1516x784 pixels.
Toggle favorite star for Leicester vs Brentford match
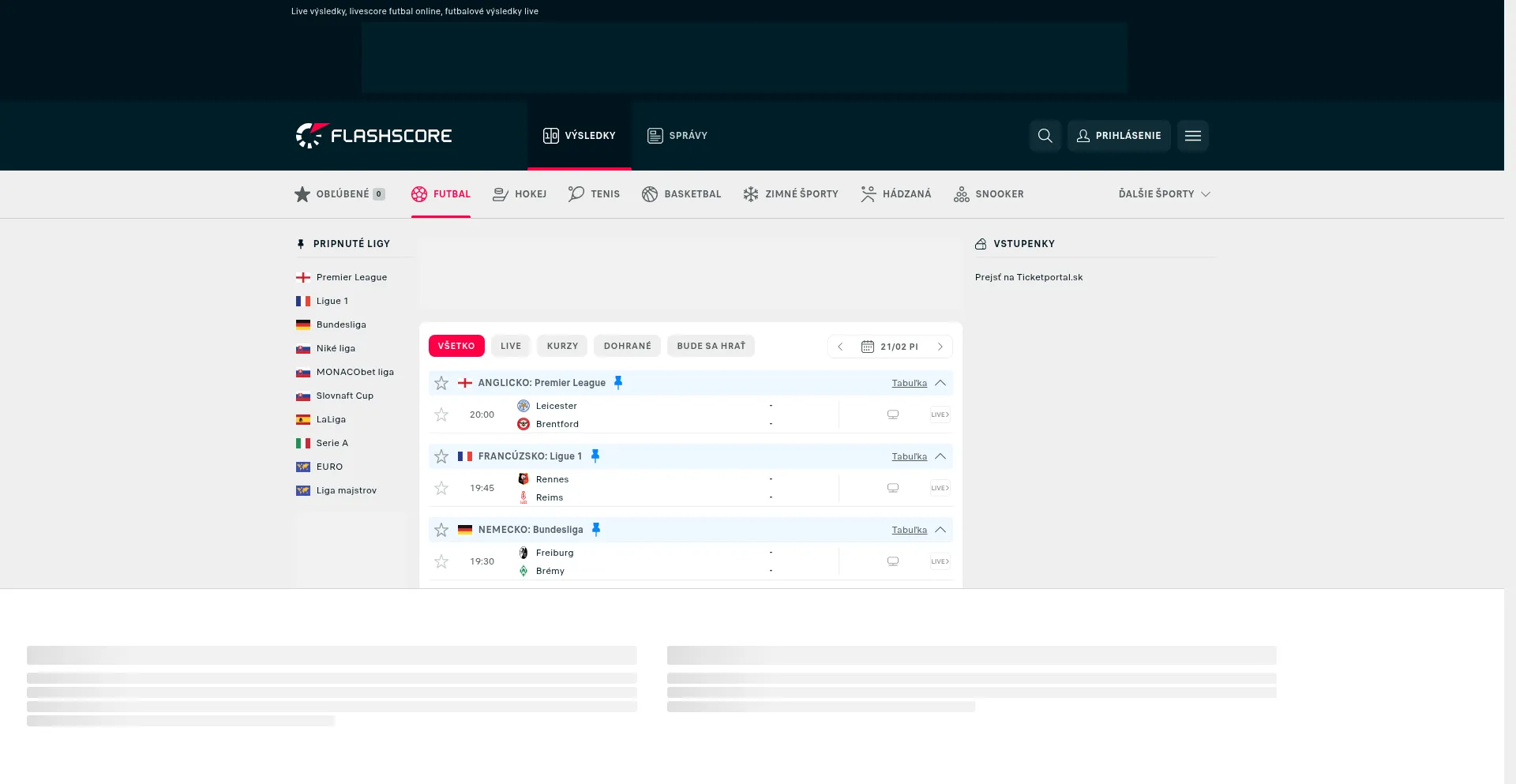441,415
